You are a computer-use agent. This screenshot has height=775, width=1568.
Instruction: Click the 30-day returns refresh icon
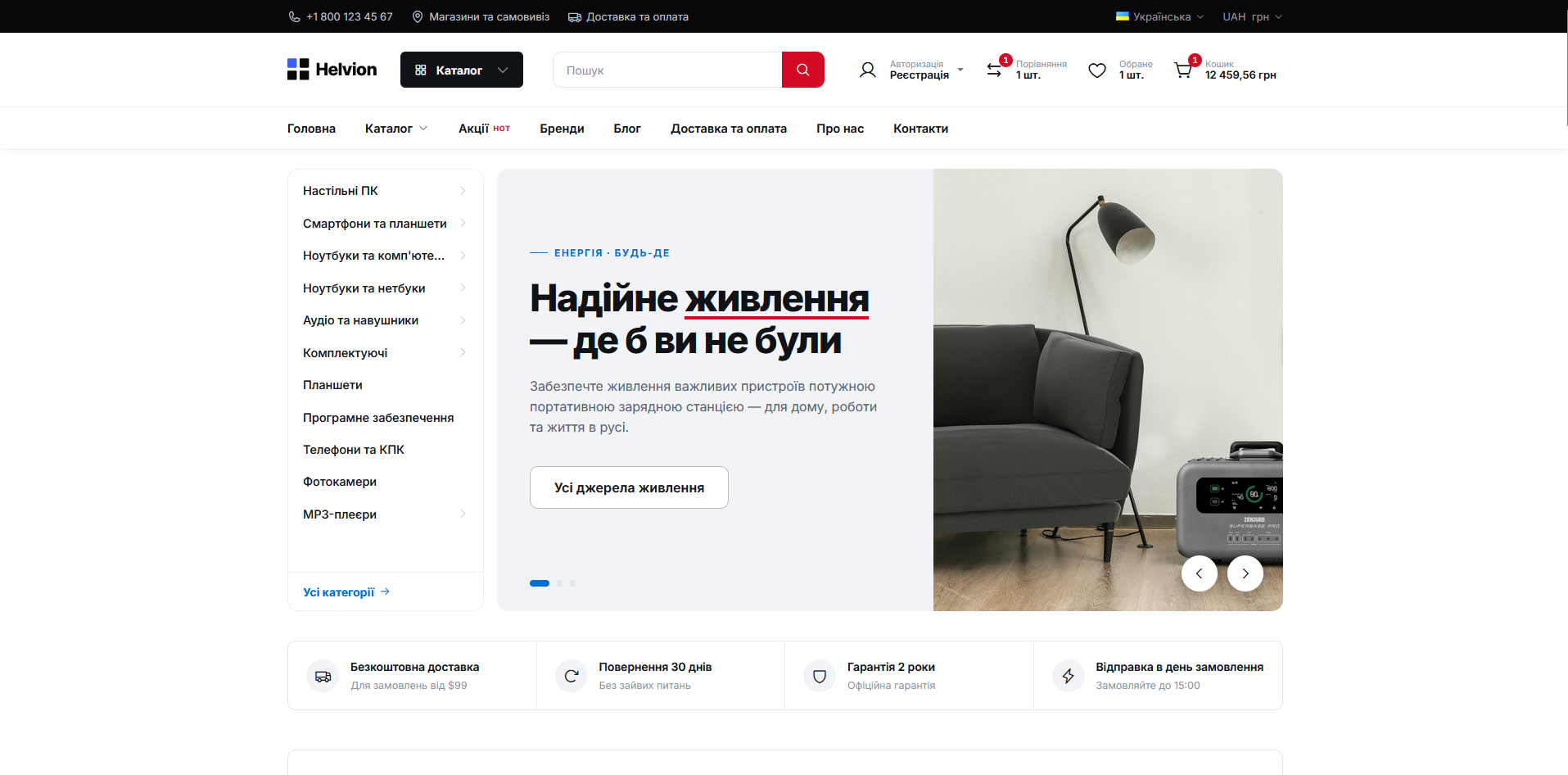point(572,676)
